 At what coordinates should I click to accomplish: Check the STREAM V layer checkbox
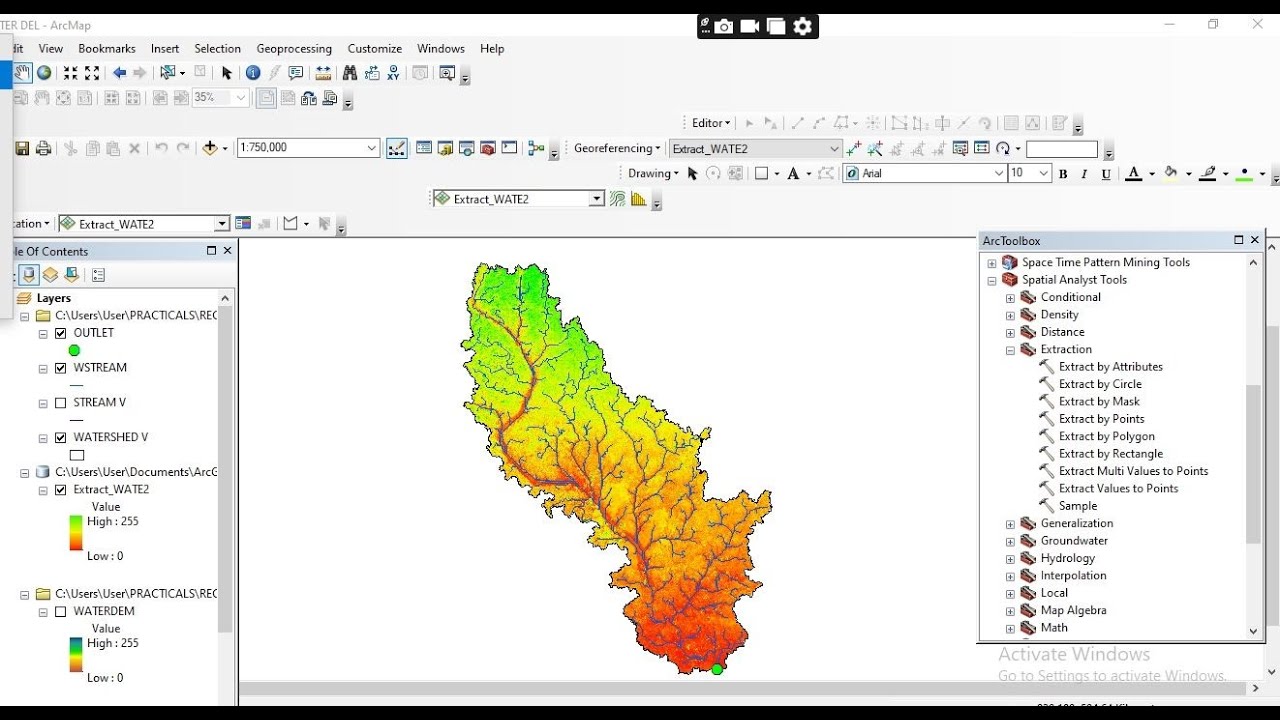click(61, 403)
